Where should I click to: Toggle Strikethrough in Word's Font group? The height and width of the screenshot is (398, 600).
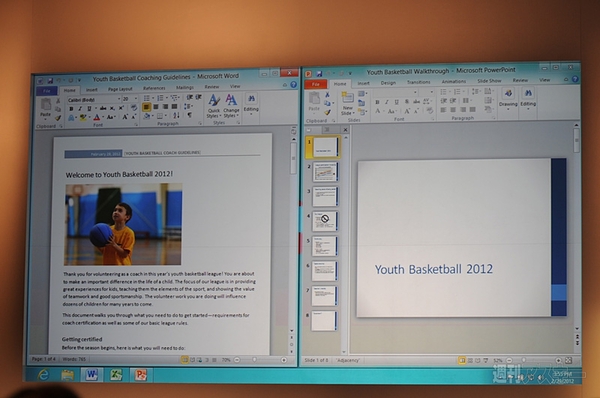103,108
